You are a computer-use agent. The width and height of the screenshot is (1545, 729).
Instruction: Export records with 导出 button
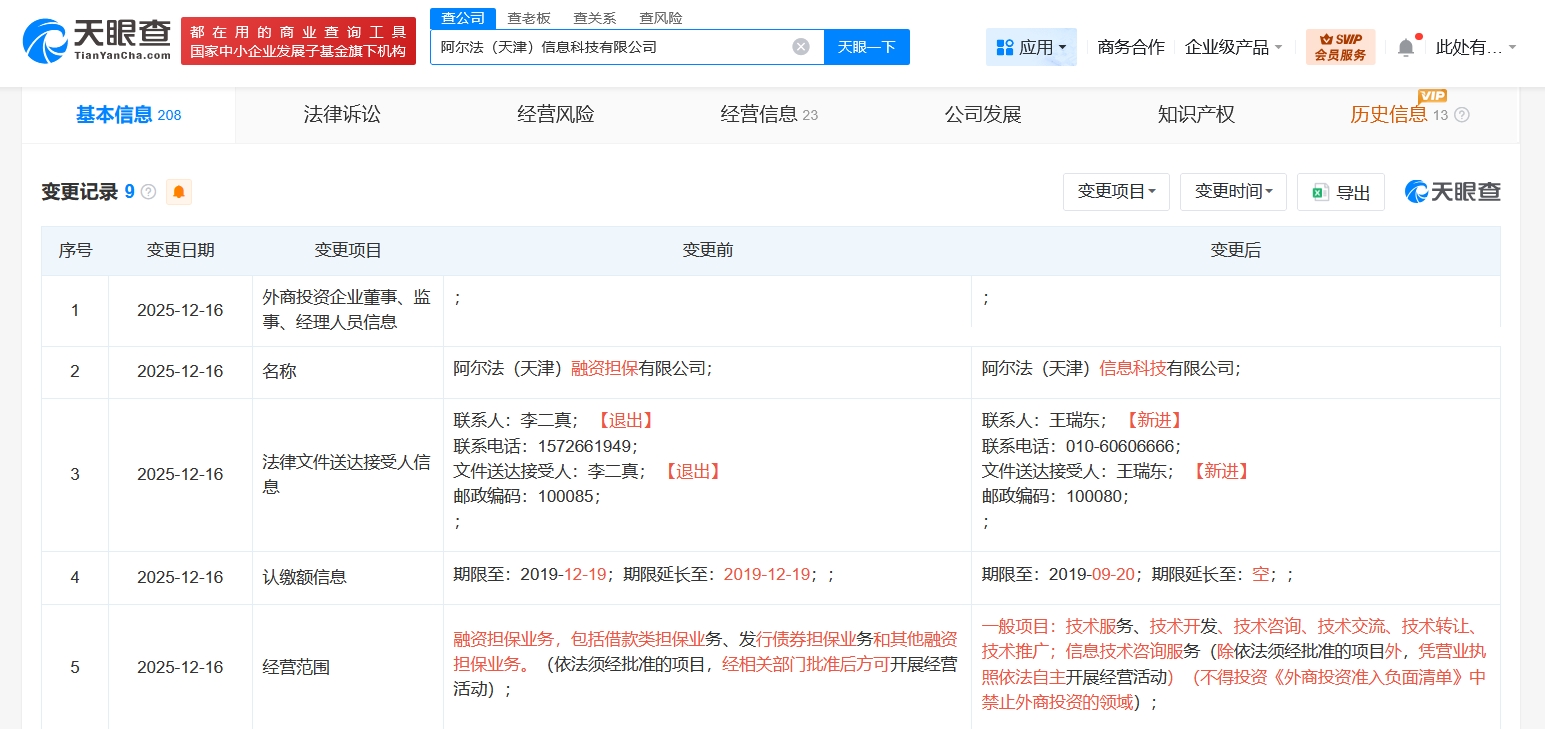tap(1340, 192)
